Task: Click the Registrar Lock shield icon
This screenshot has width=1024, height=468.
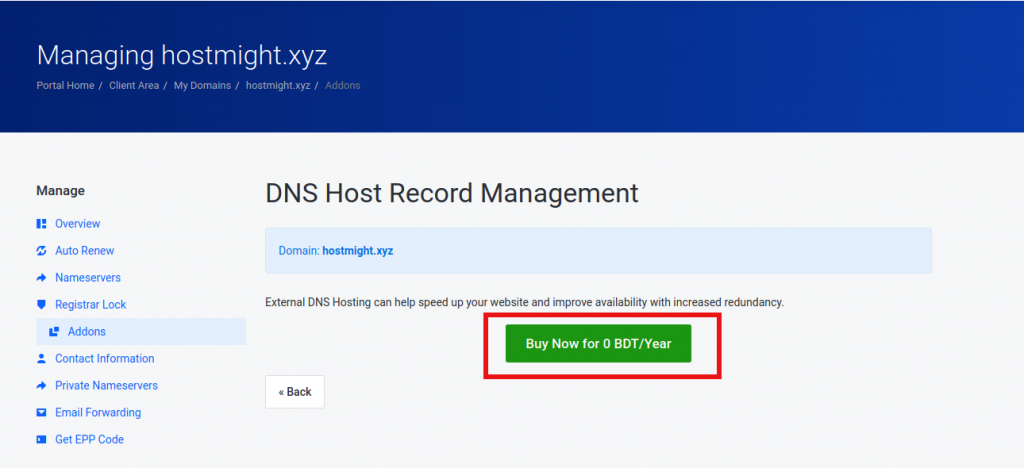Action: tap(41, 305)
